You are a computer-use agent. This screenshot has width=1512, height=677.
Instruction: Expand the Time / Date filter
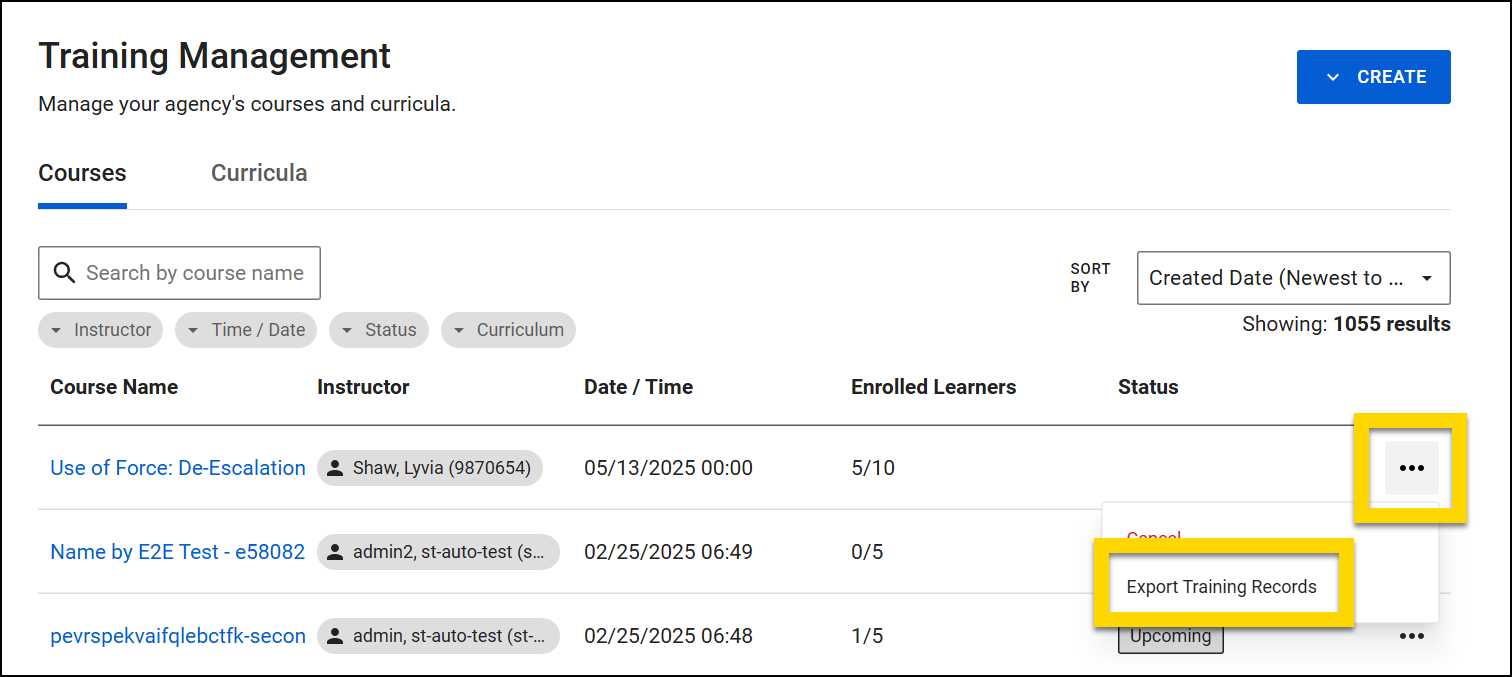(246, 329)
